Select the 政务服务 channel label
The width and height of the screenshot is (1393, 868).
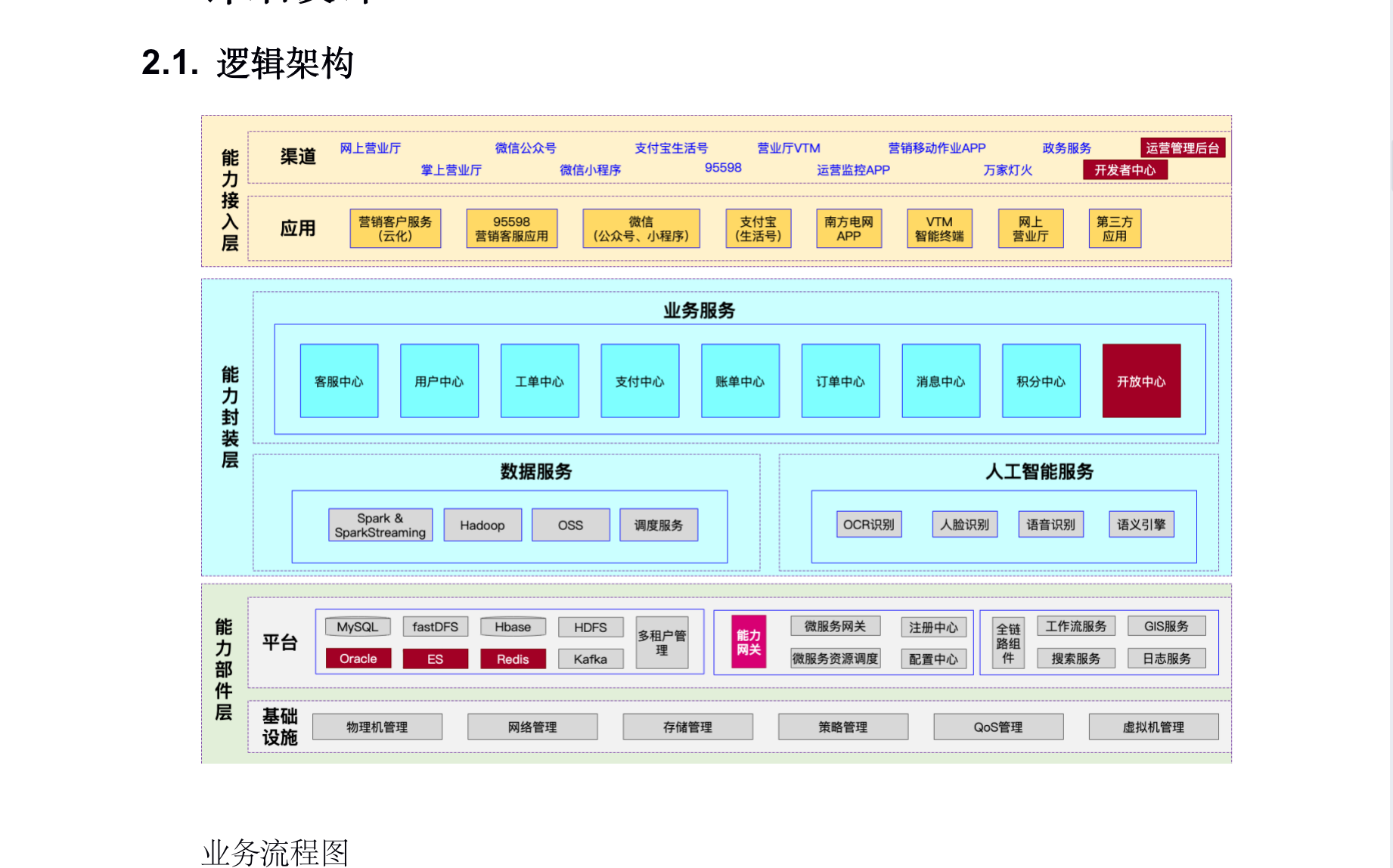[1067, 148]
